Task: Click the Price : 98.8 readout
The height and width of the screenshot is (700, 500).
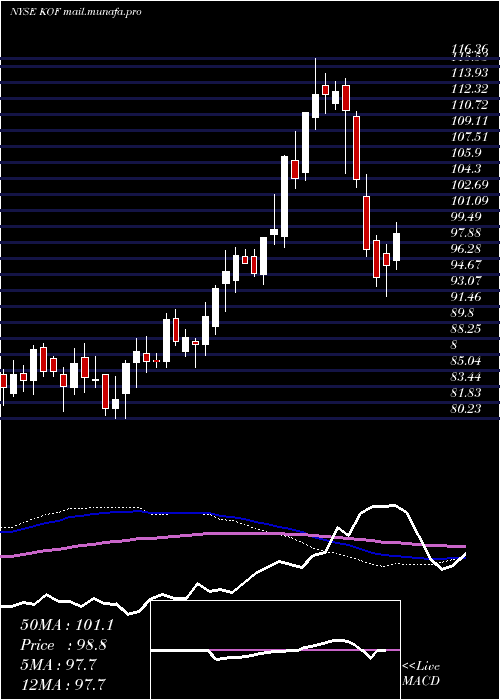Action: coord(63,645)
